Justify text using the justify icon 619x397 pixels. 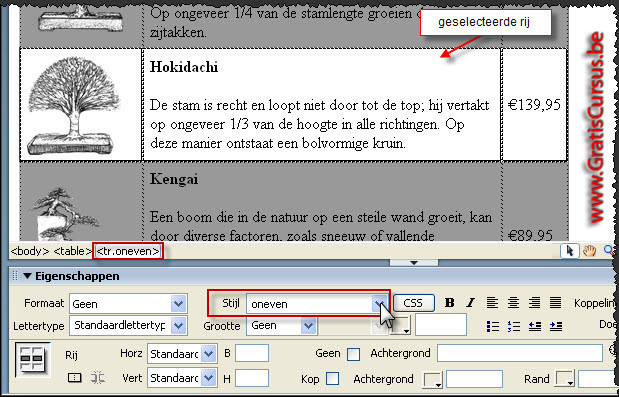point(555,303)
